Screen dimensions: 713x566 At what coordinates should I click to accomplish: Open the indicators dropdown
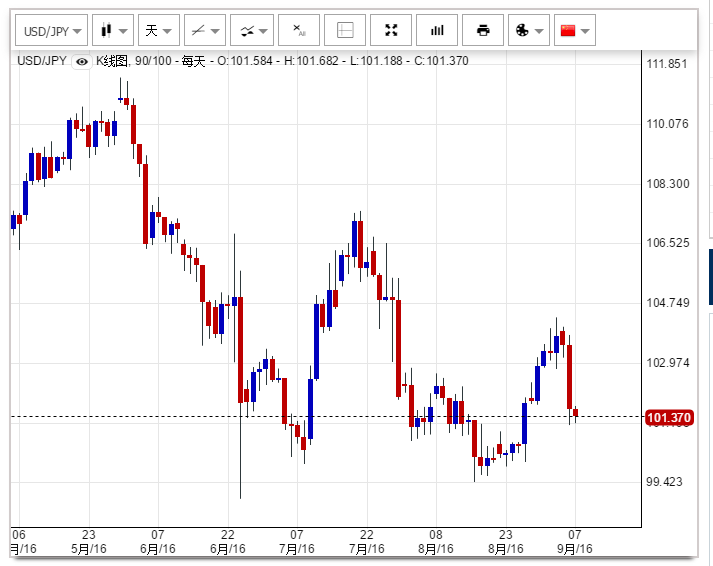pos(252,30)
